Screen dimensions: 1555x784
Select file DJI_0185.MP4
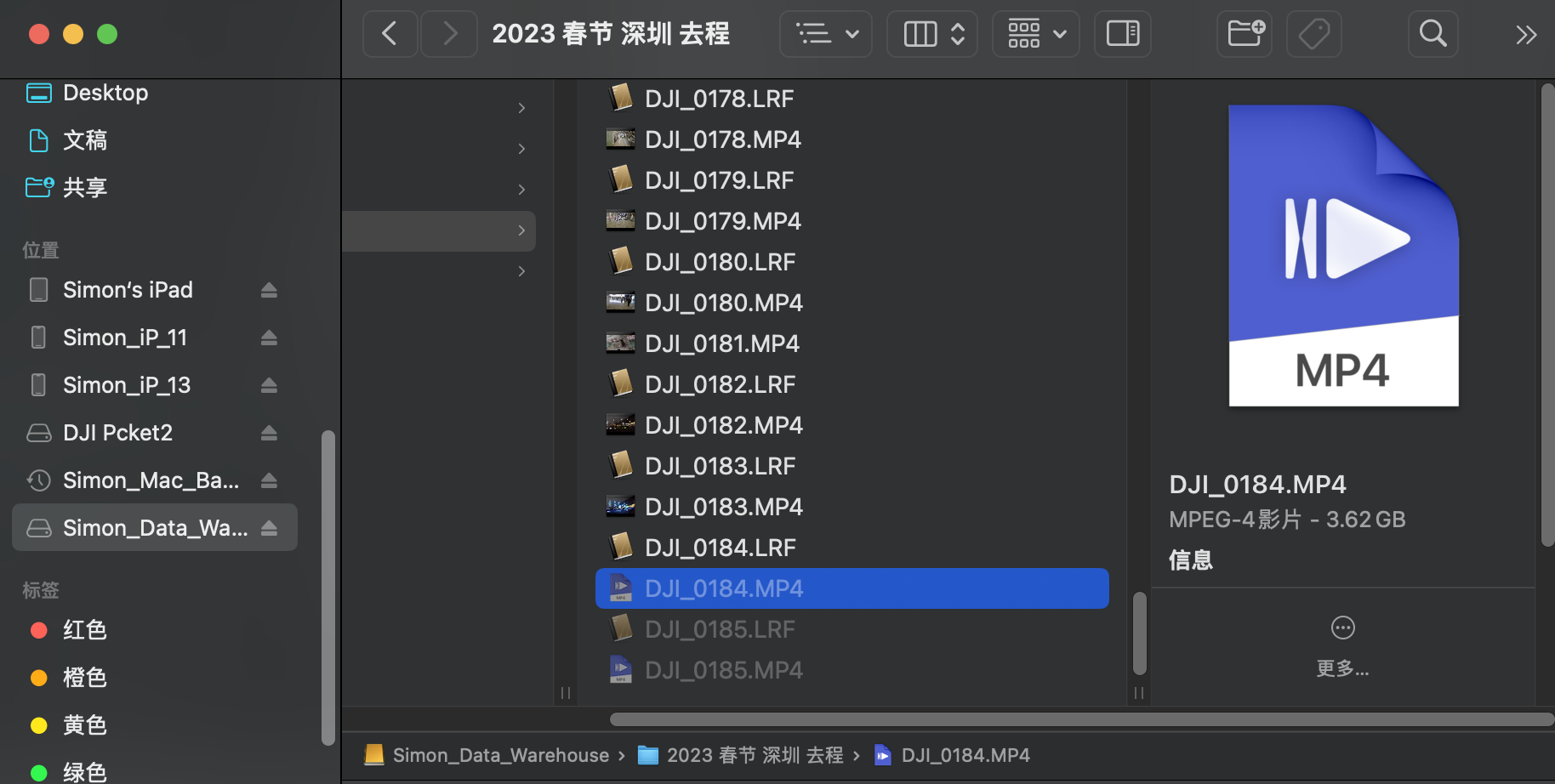(x=852, y=670)
